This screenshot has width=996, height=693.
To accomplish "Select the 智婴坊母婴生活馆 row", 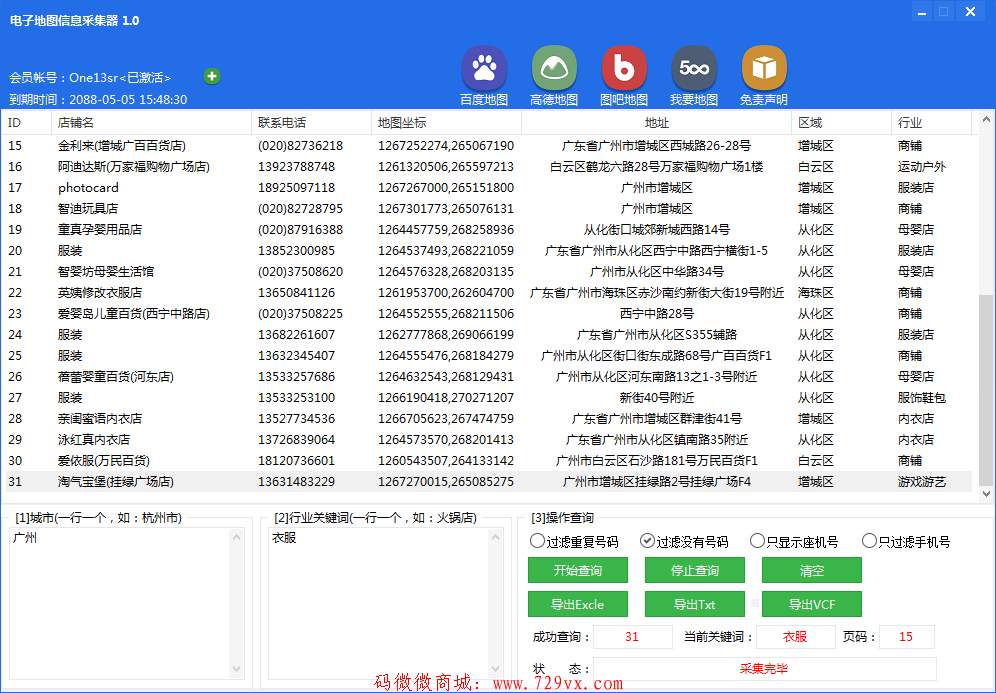I will point(488,271).
